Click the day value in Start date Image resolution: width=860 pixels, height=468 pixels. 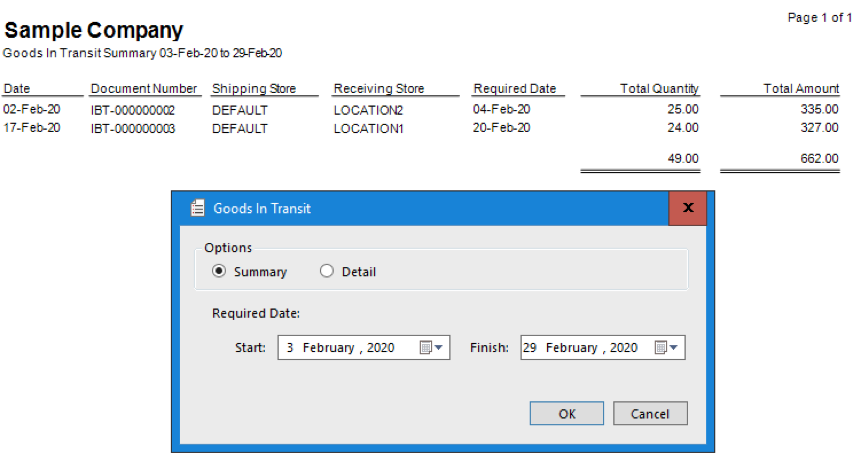point(290,348)
